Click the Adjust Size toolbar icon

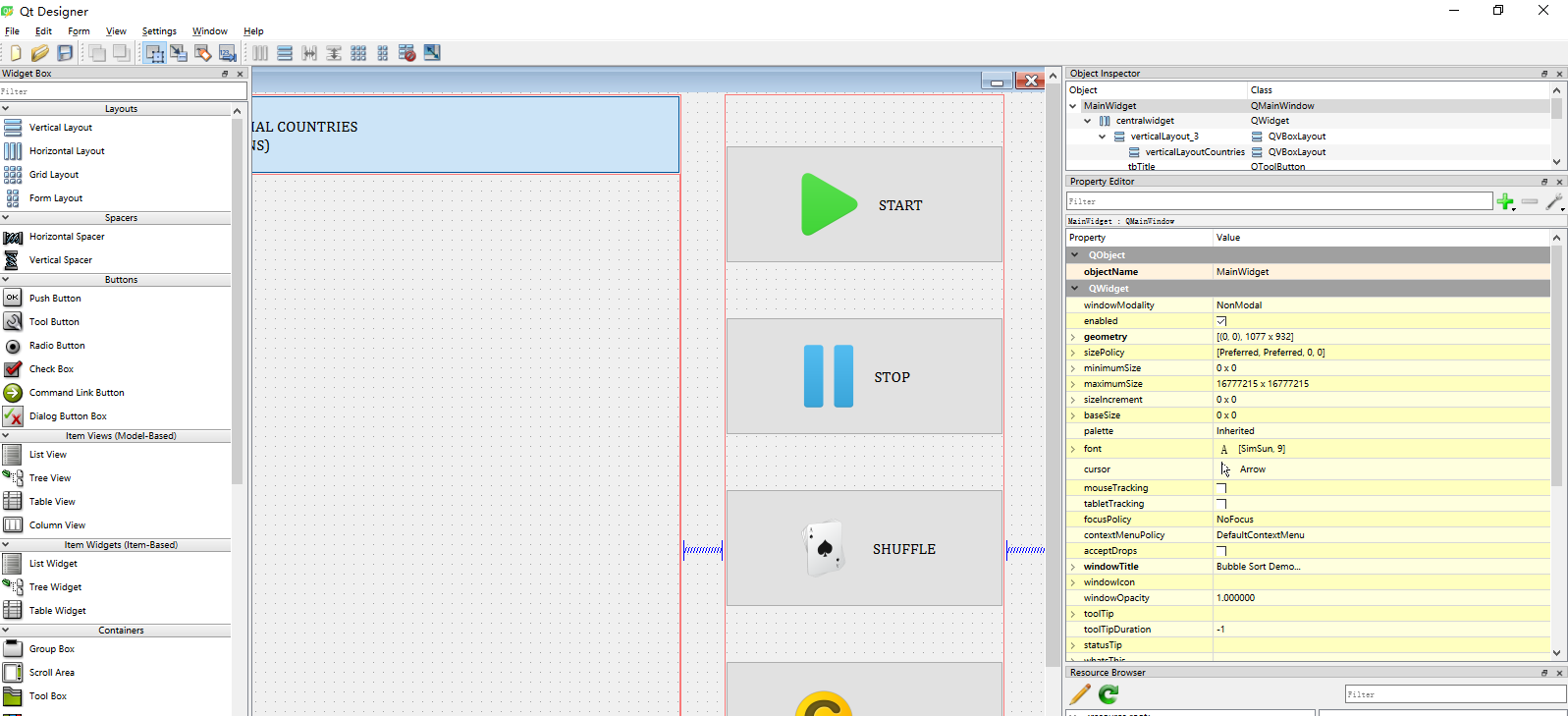coord(432,53)
